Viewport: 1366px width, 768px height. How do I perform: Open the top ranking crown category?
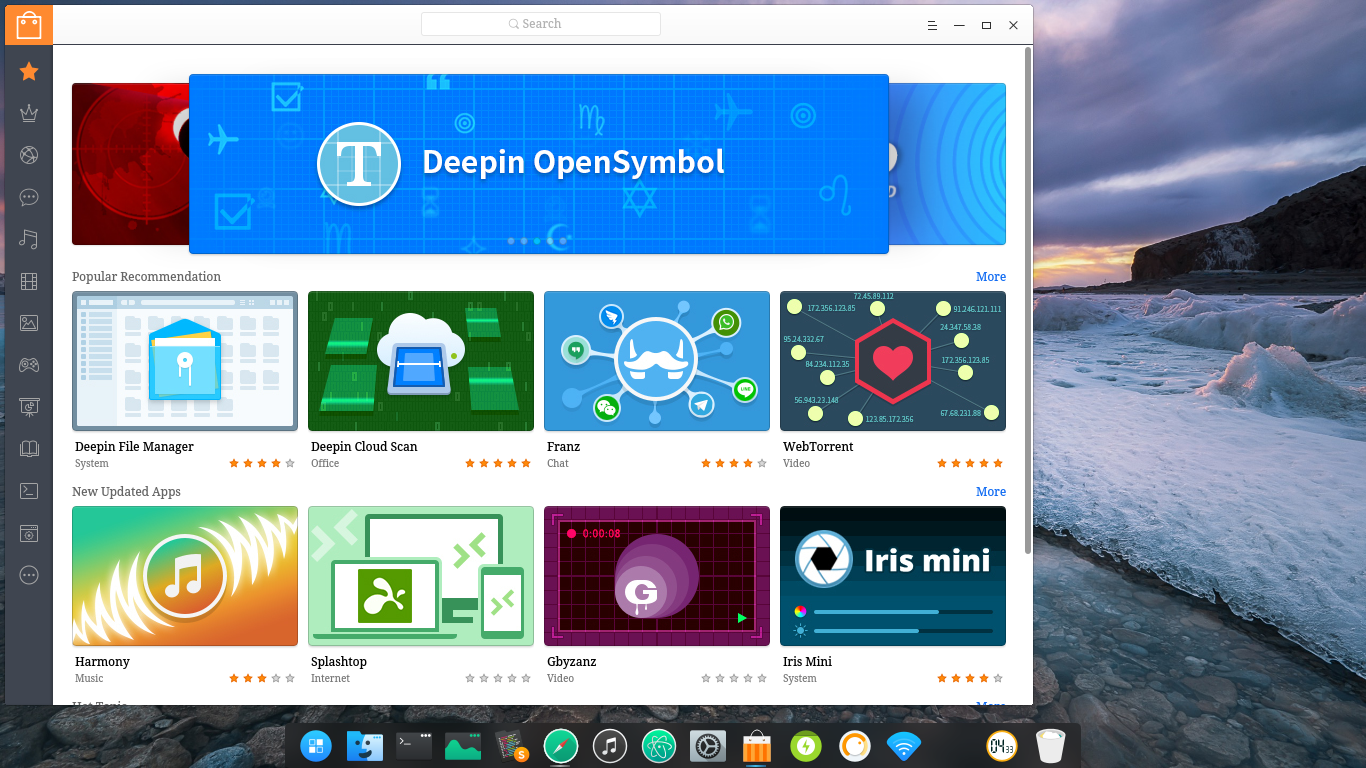tap(28, 113)
